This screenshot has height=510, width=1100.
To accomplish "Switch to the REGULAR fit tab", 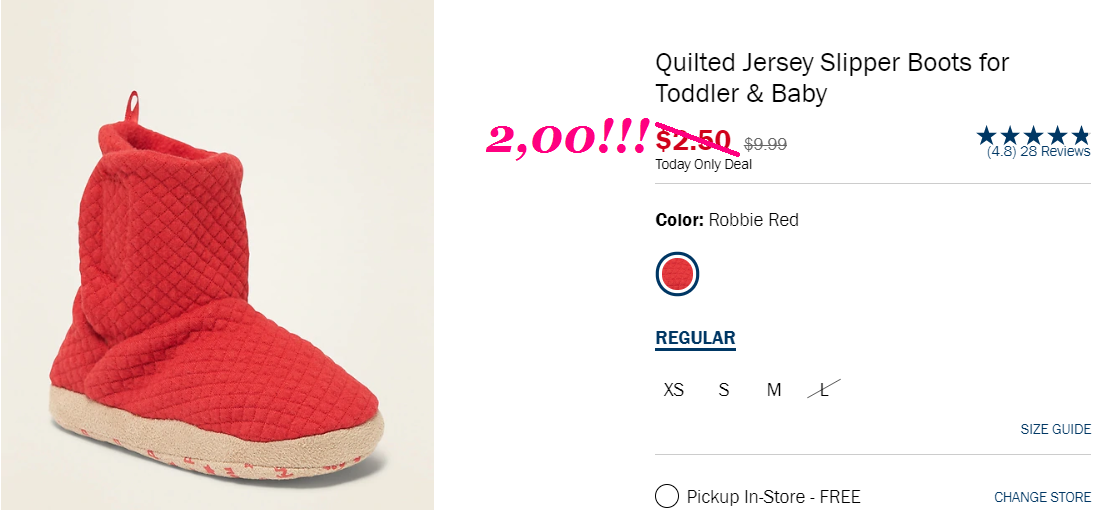I will (x=695, y=338).
